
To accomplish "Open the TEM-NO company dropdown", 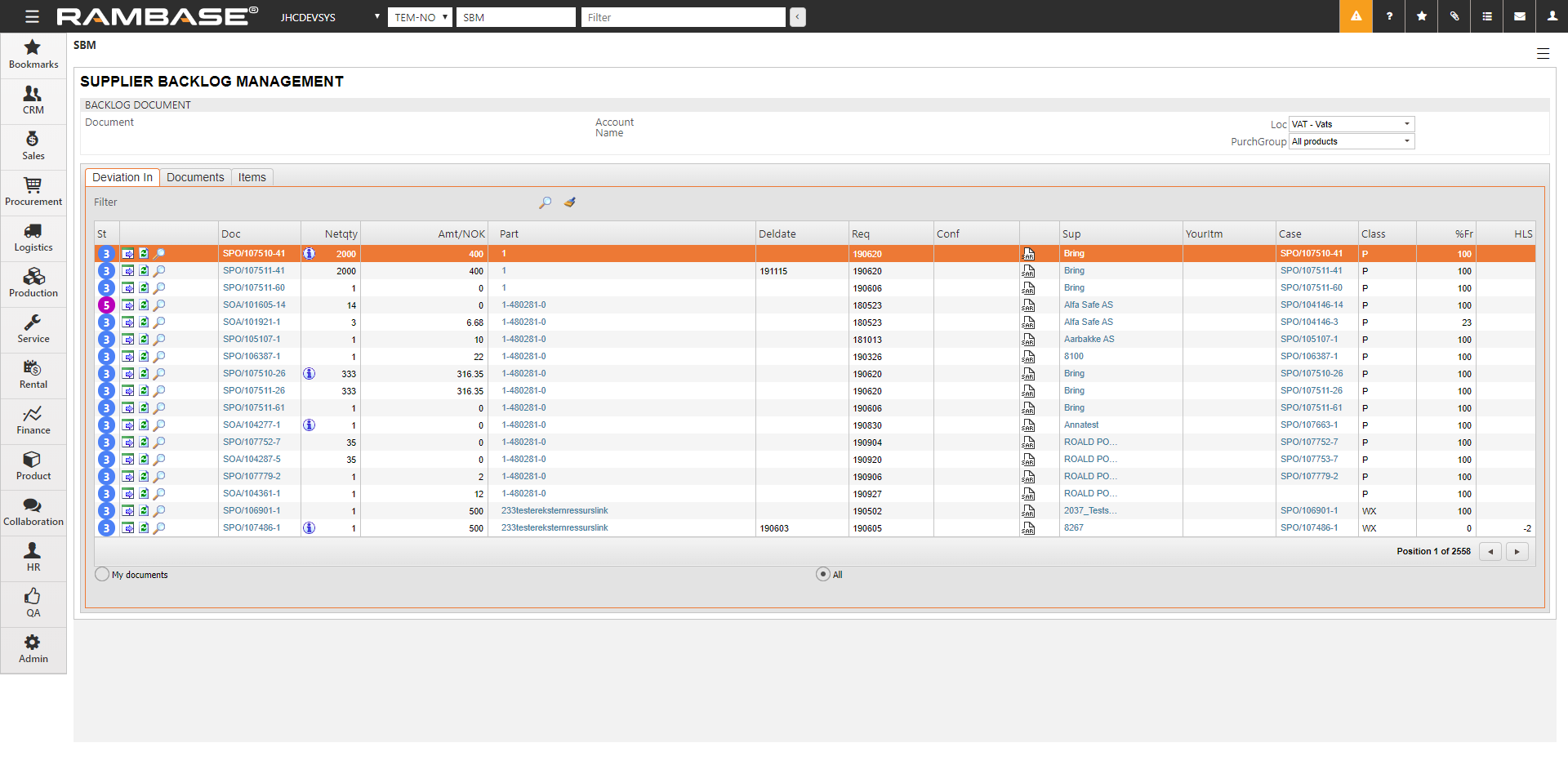I will [420, 17].
